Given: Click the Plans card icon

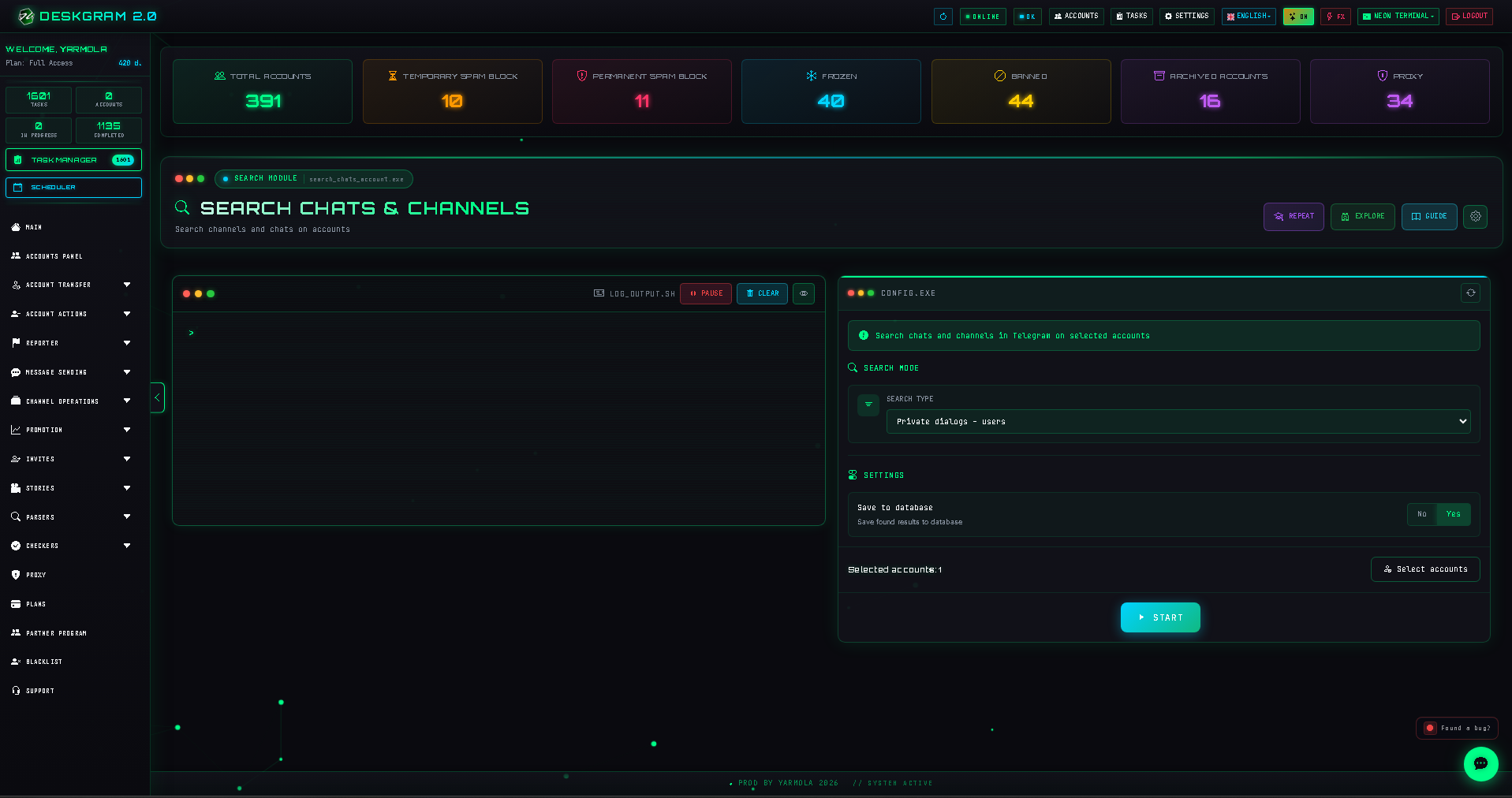Looking at the screenshot, I should coord(16,604).
